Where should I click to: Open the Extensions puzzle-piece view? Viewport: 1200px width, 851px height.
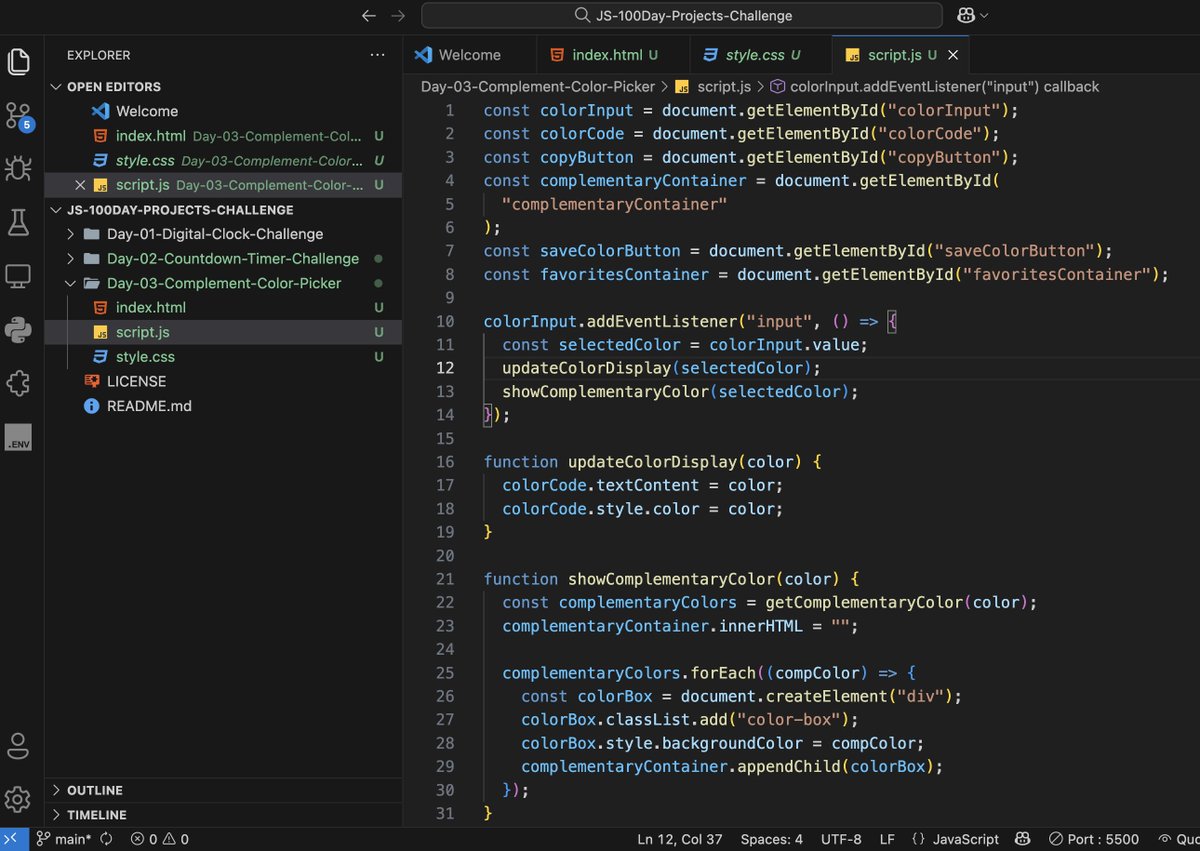tap(18, 382)
